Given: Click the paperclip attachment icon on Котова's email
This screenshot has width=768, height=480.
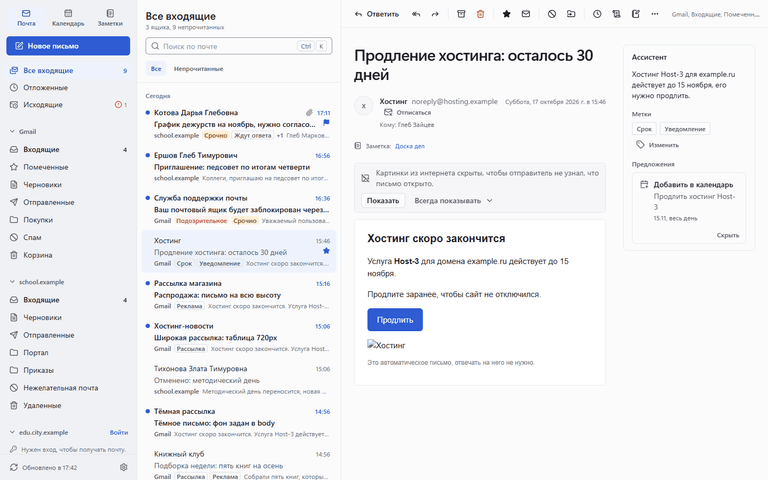Looking at the screenshot, I should (309, 113).
